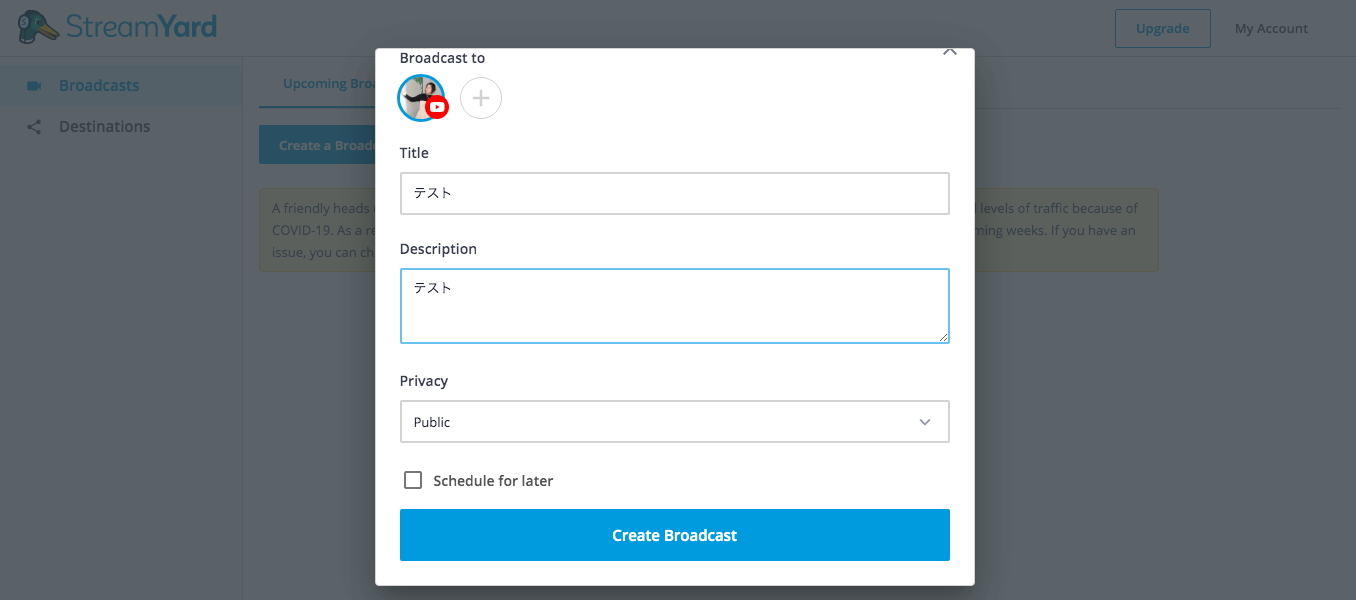Screen dimensions: 1356x600
Task: Click the Description textarea resize handle
Action: [x=943, y=337]
